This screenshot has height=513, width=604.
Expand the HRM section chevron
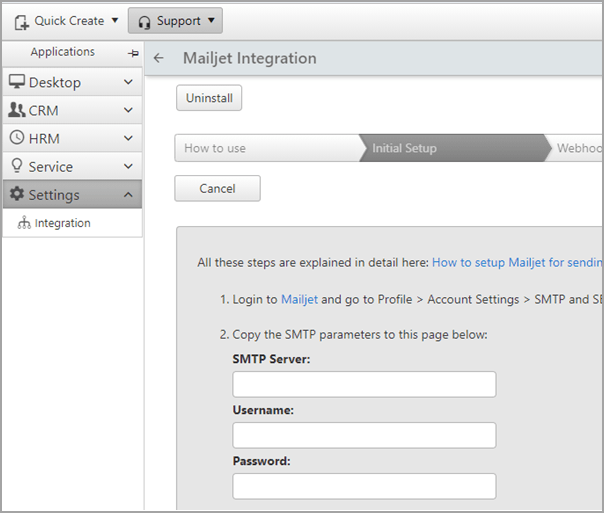tap(128, 138)
